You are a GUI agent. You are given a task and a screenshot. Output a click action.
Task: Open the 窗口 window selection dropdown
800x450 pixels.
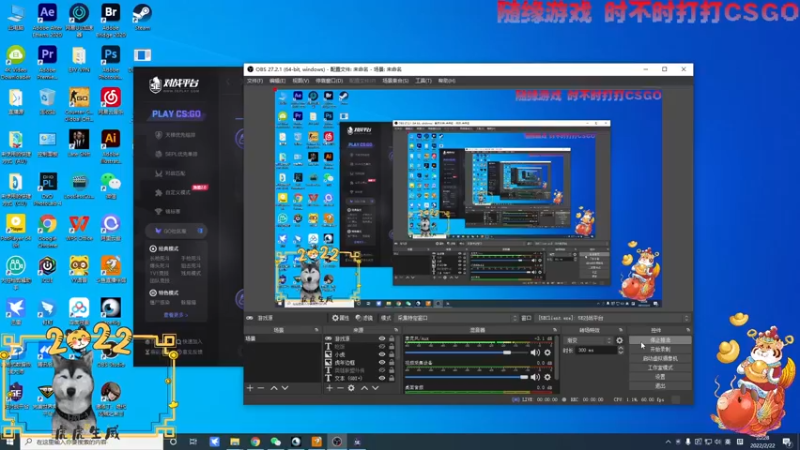pos(612,318)
